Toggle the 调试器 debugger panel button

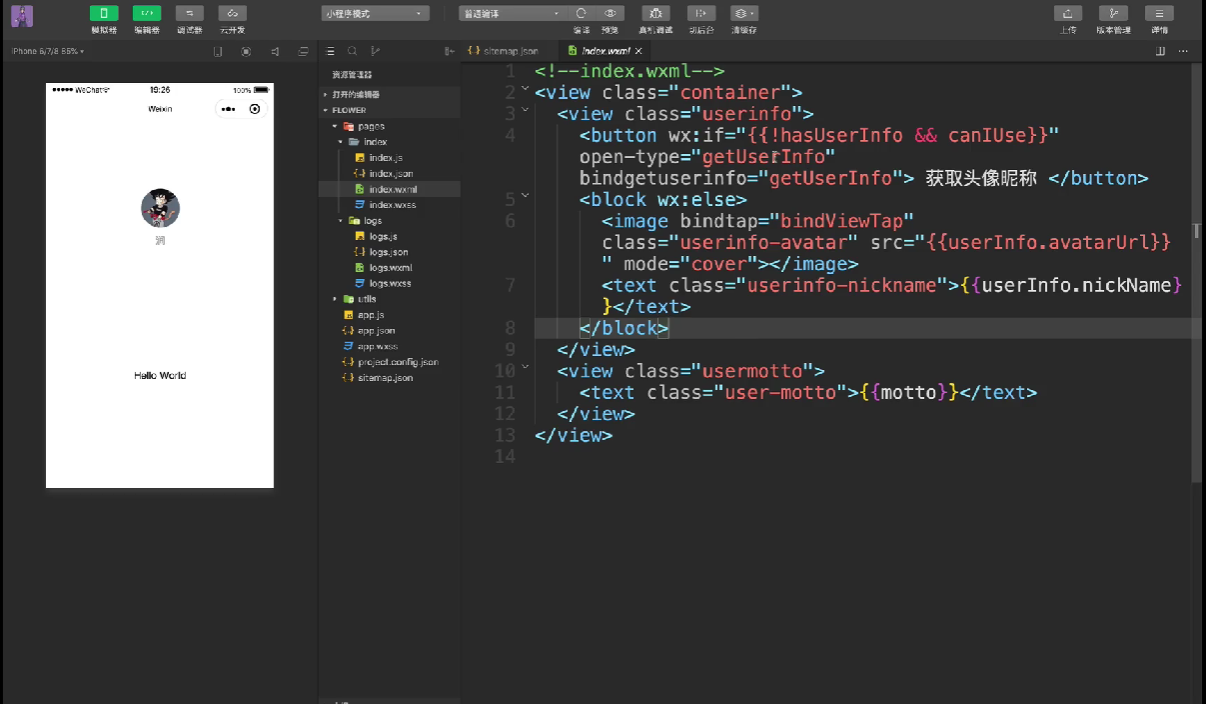189,13
